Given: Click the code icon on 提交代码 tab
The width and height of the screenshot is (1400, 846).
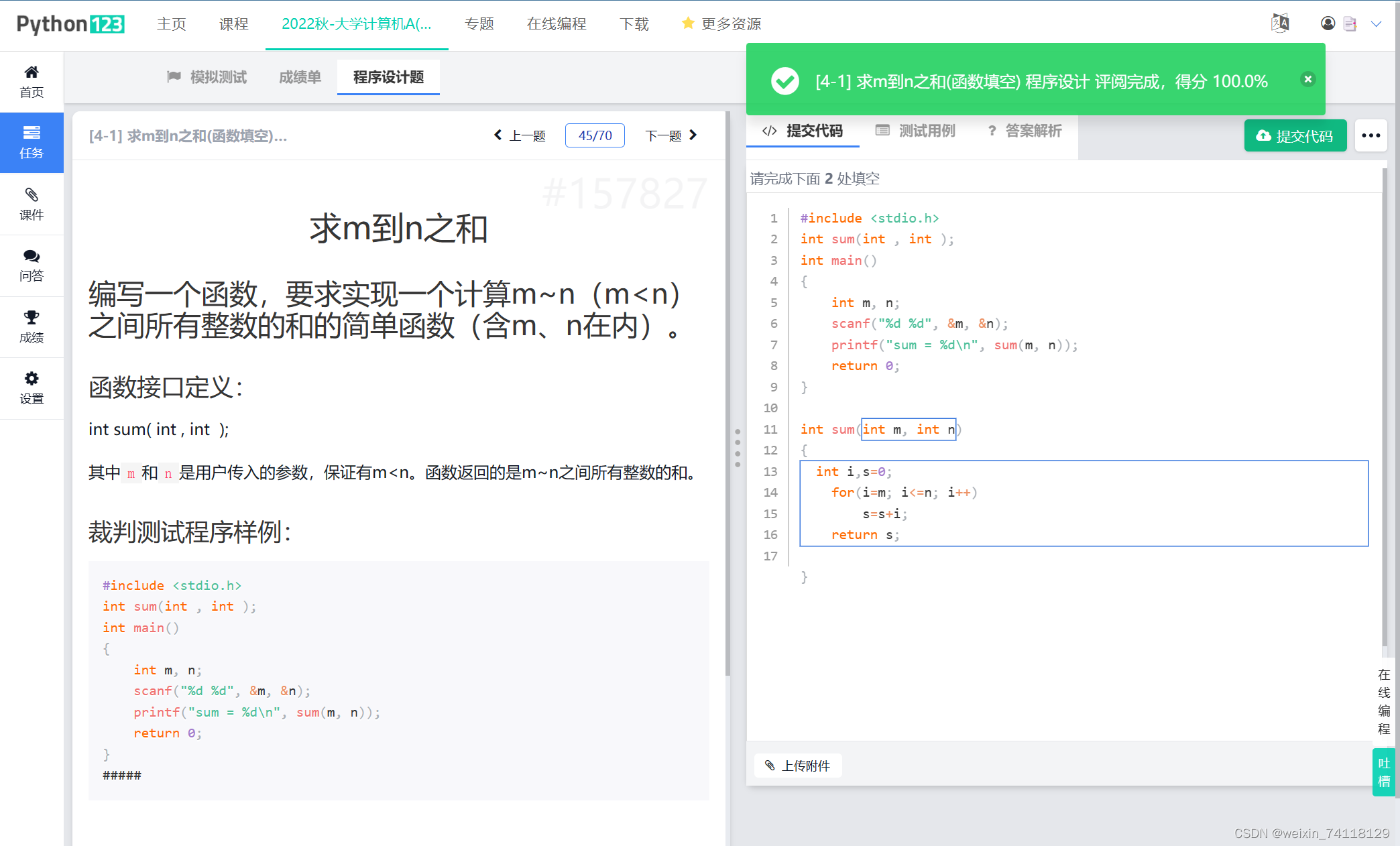Looking at the screenshot, I should pyautogui.click(x=770, y=131).
